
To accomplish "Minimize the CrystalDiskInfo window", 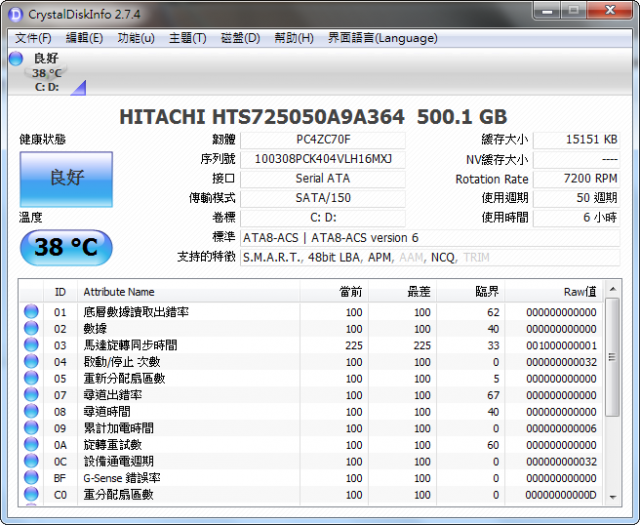I will coord(547,11).
